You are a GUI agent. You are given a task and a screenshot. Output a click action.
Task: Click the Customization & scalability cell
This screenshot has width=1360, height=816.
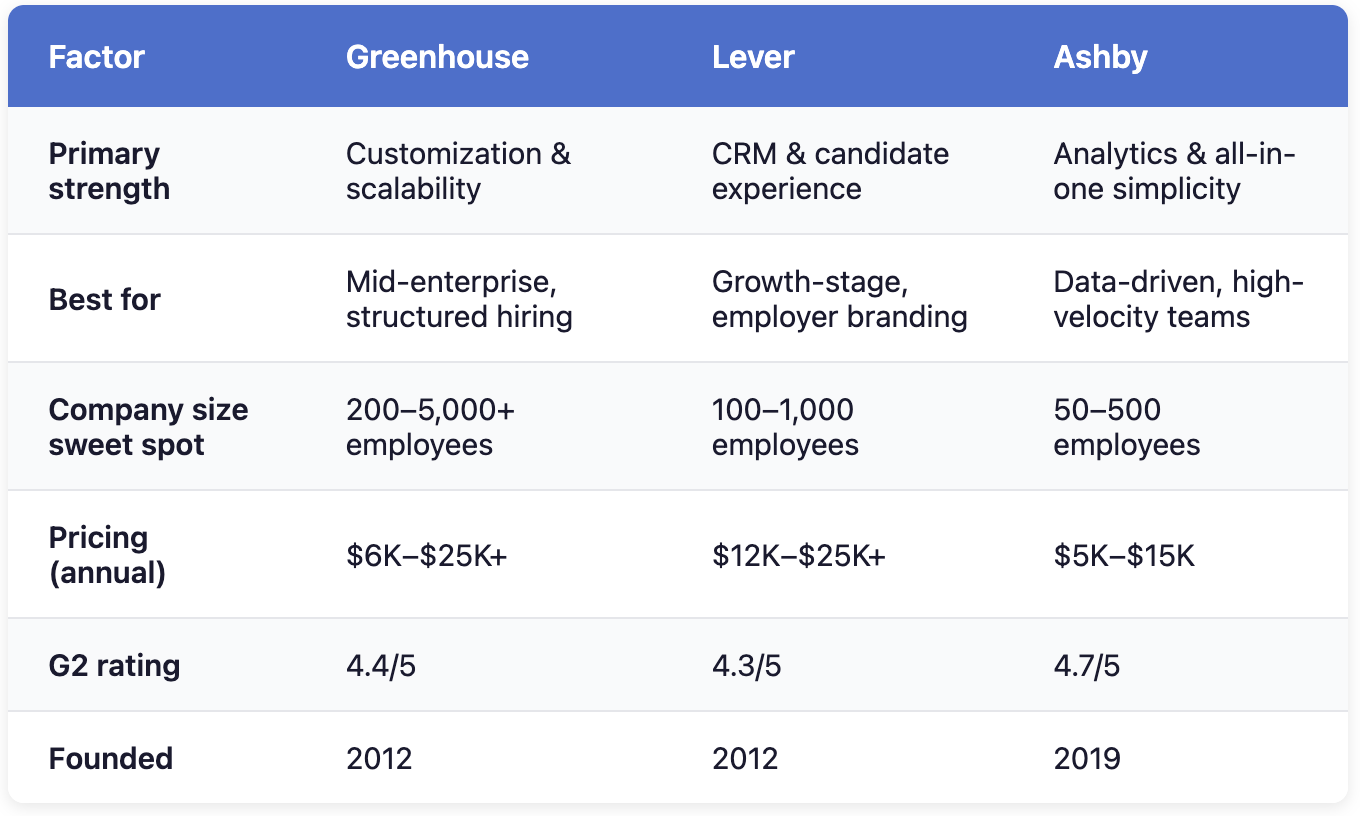click(458, 171)
